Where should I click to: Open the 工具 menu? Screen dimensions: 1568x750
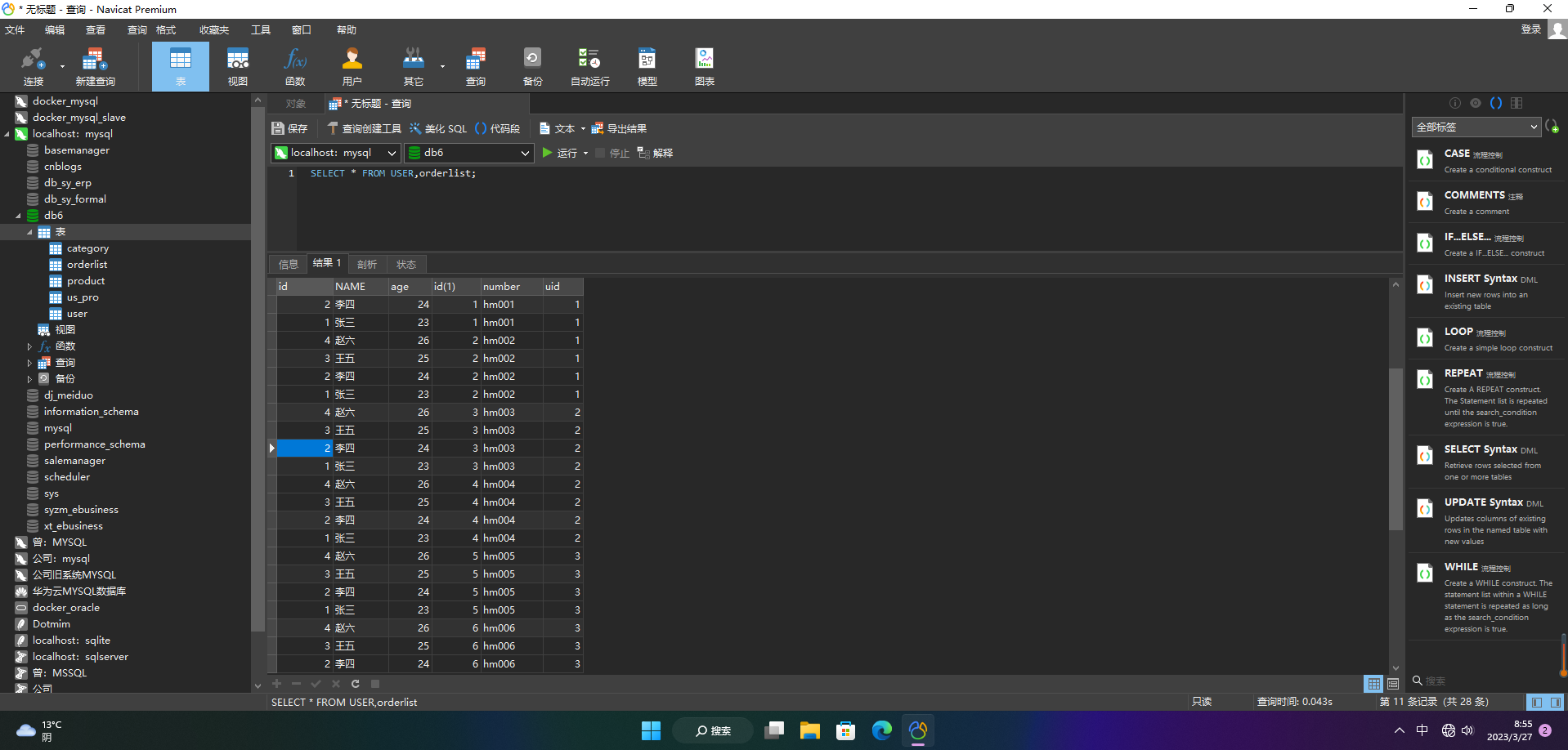261,30
